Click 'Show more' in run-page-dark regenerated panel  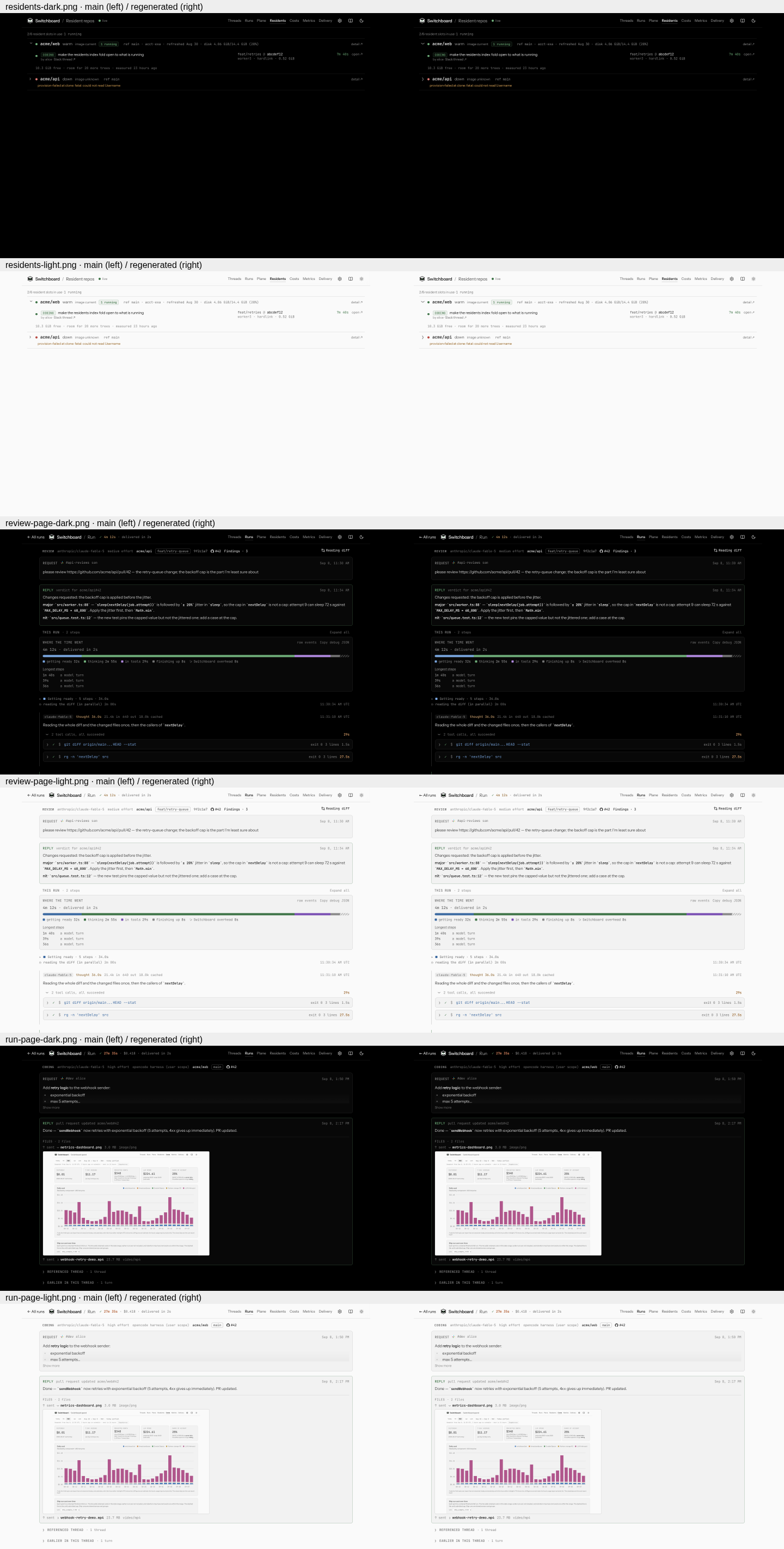coord(443,1108)
